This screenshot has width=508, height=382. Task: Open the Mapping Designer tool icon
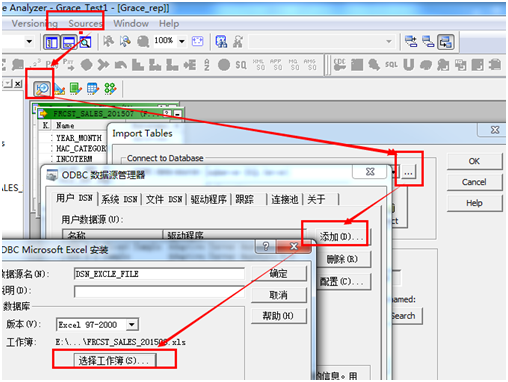click(x=110, y=89)
